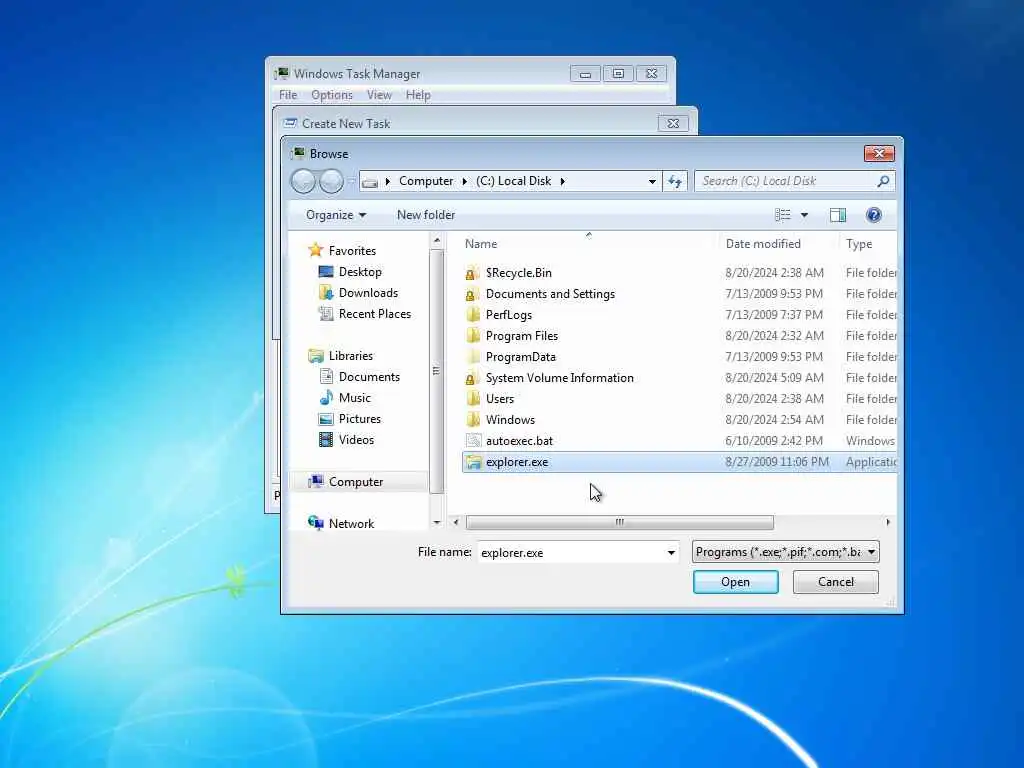Click the Forward navigation arrow in Browse

331,181
